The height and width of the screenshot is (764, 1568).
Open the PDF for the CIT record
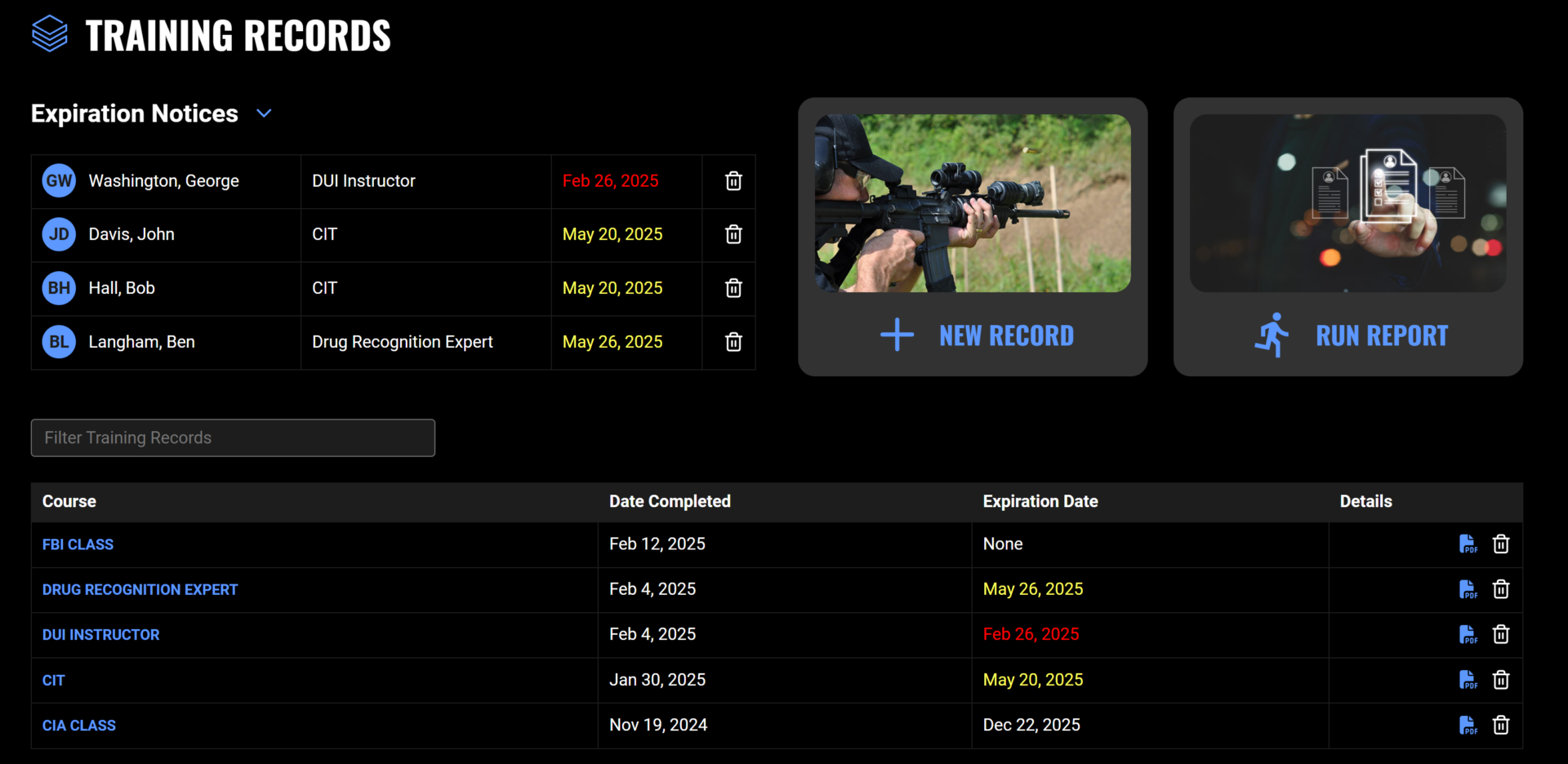(x=1468, y=680)
